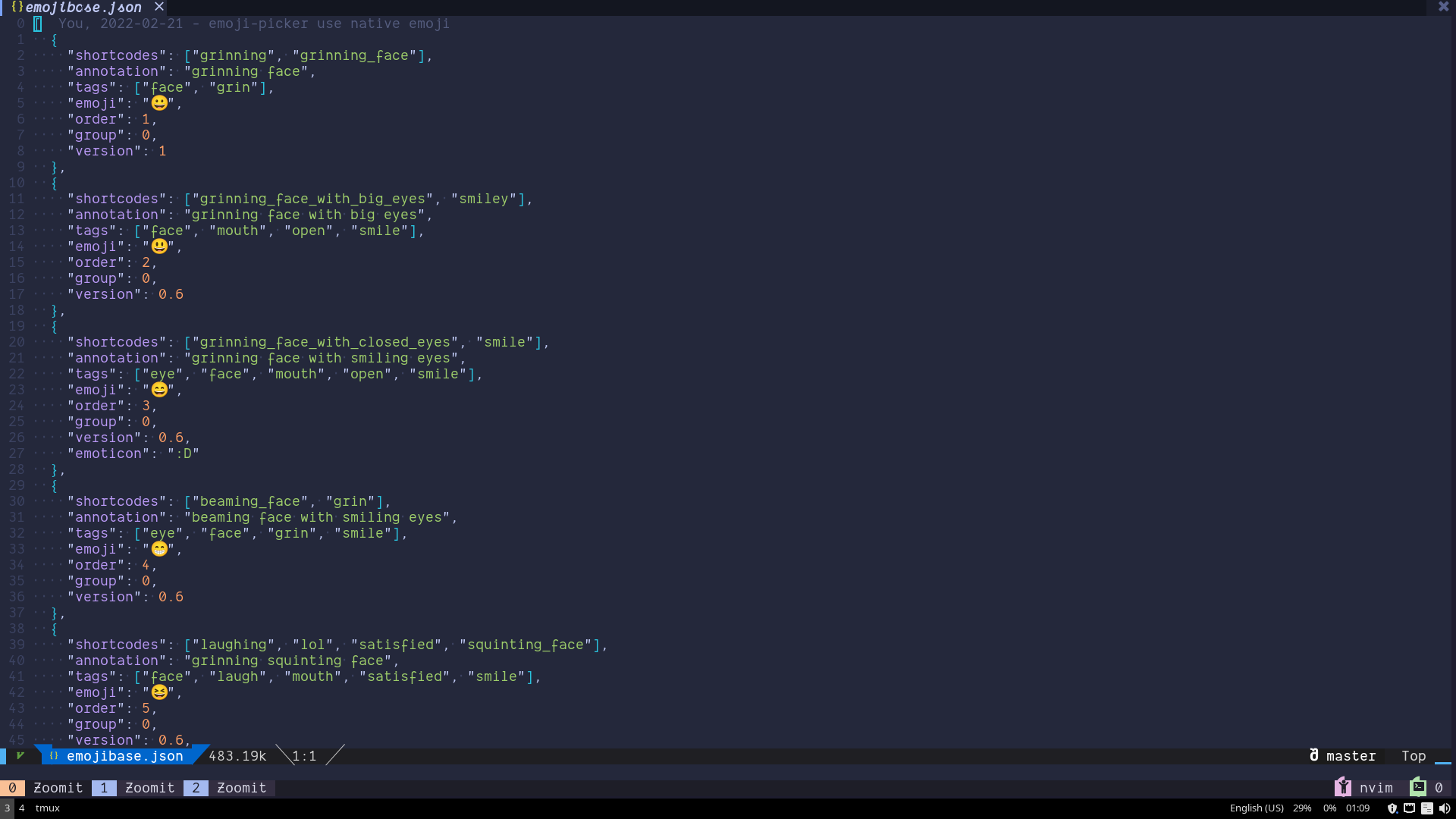1456x819 pixels.
Task: Click the JSON braces icon in top tab
Action: pyautogui.click(x=17, y=7)
